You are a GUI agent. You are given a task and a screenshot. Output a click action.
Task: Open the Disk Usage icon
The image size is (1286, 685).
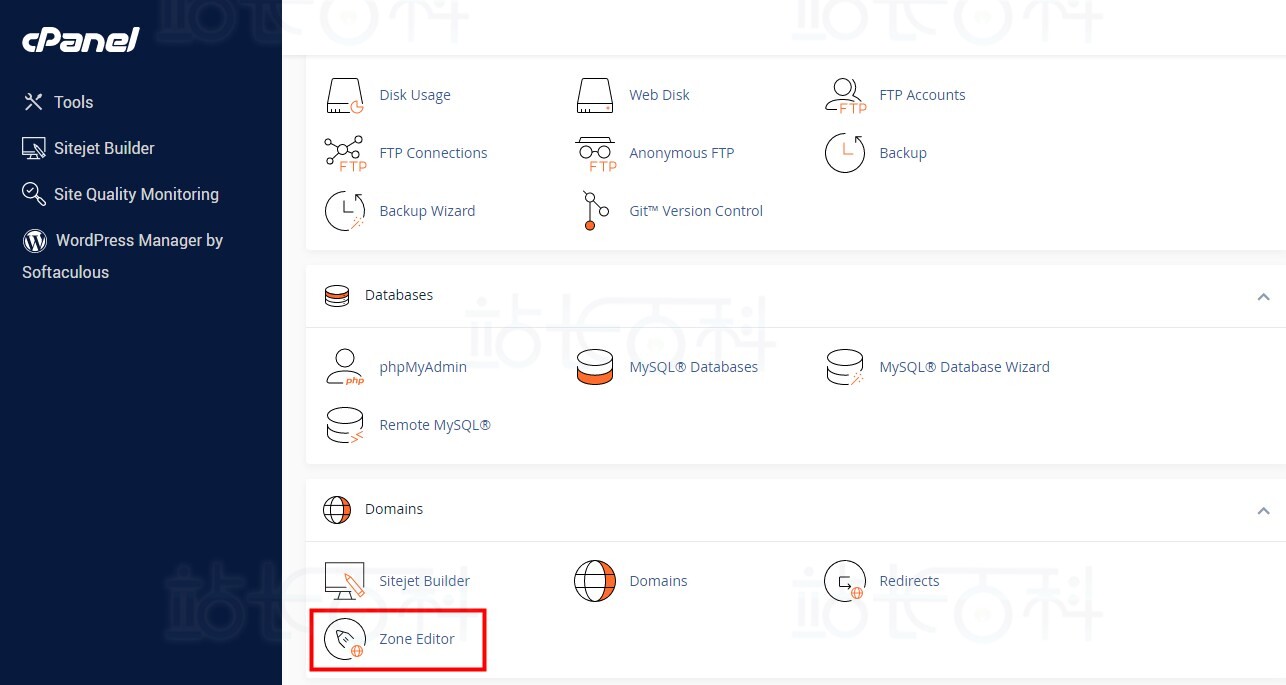click(344, 95)
